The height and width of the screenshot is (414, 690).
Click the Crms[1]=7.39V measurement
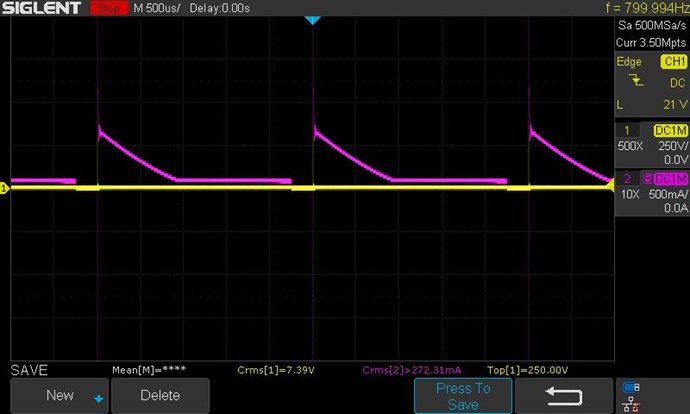click(276, 370)
